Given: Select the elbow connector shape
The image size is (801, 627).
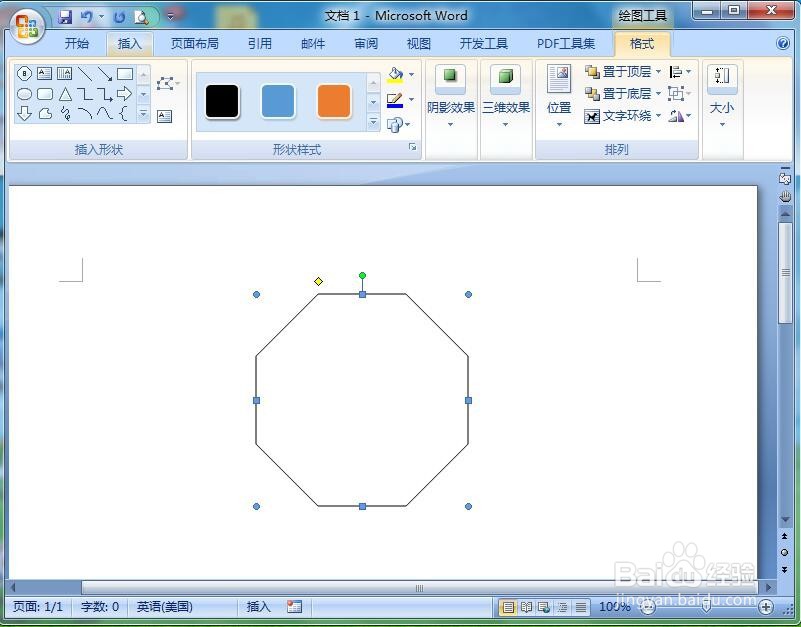Looking at the screenshot, I should tap(85, 94).
